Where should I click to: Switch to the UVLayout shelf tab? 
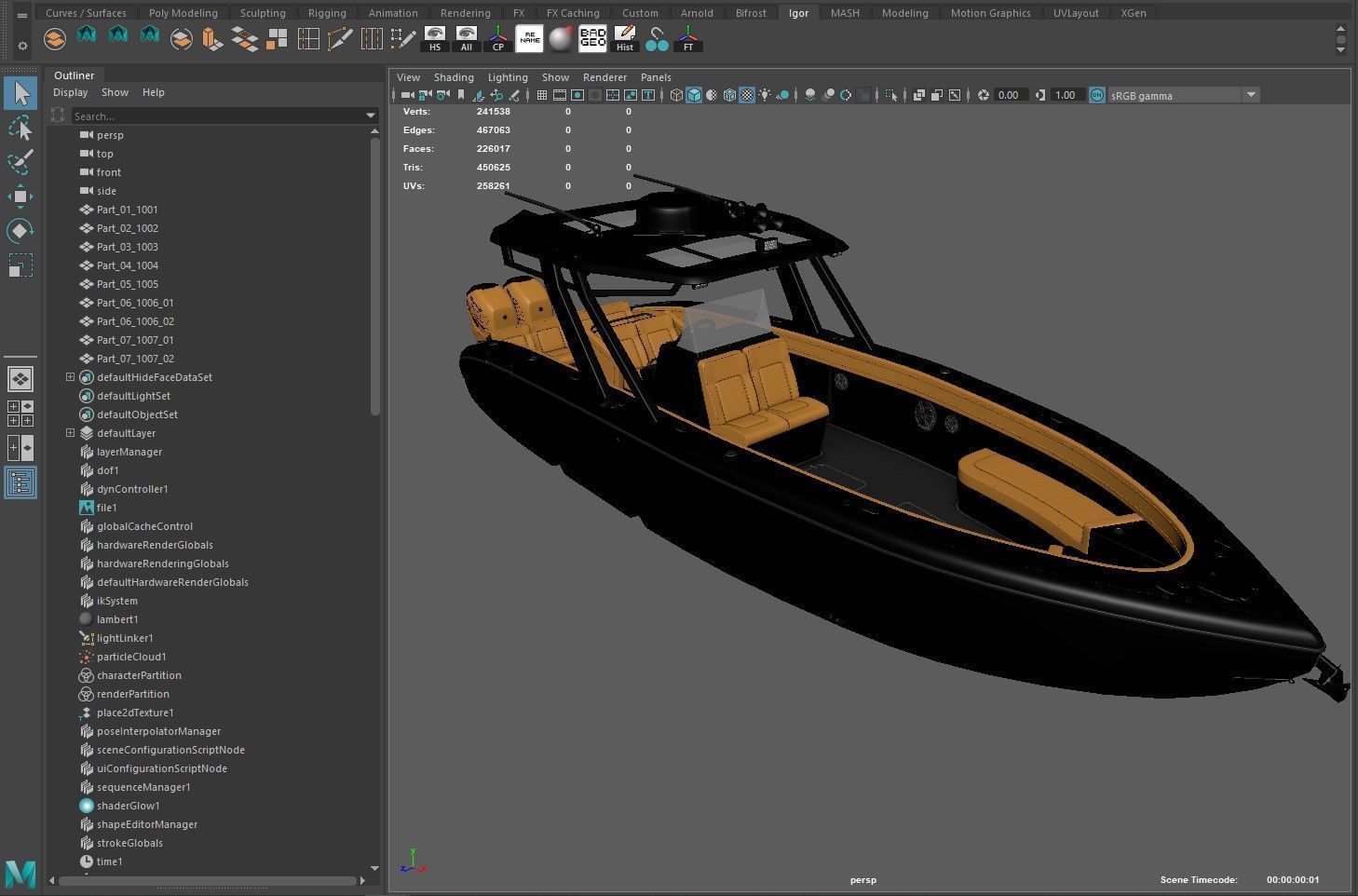click(x=1076, y=13)
